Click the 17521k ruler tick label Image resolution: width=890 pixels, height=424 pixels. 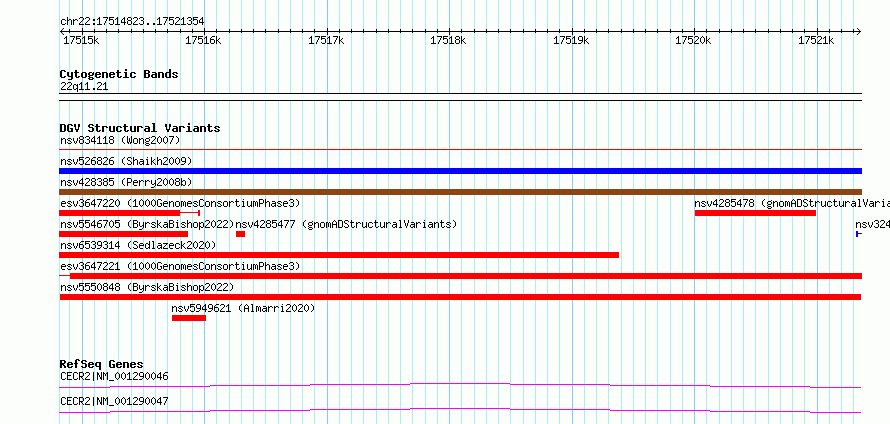point(816,40)
